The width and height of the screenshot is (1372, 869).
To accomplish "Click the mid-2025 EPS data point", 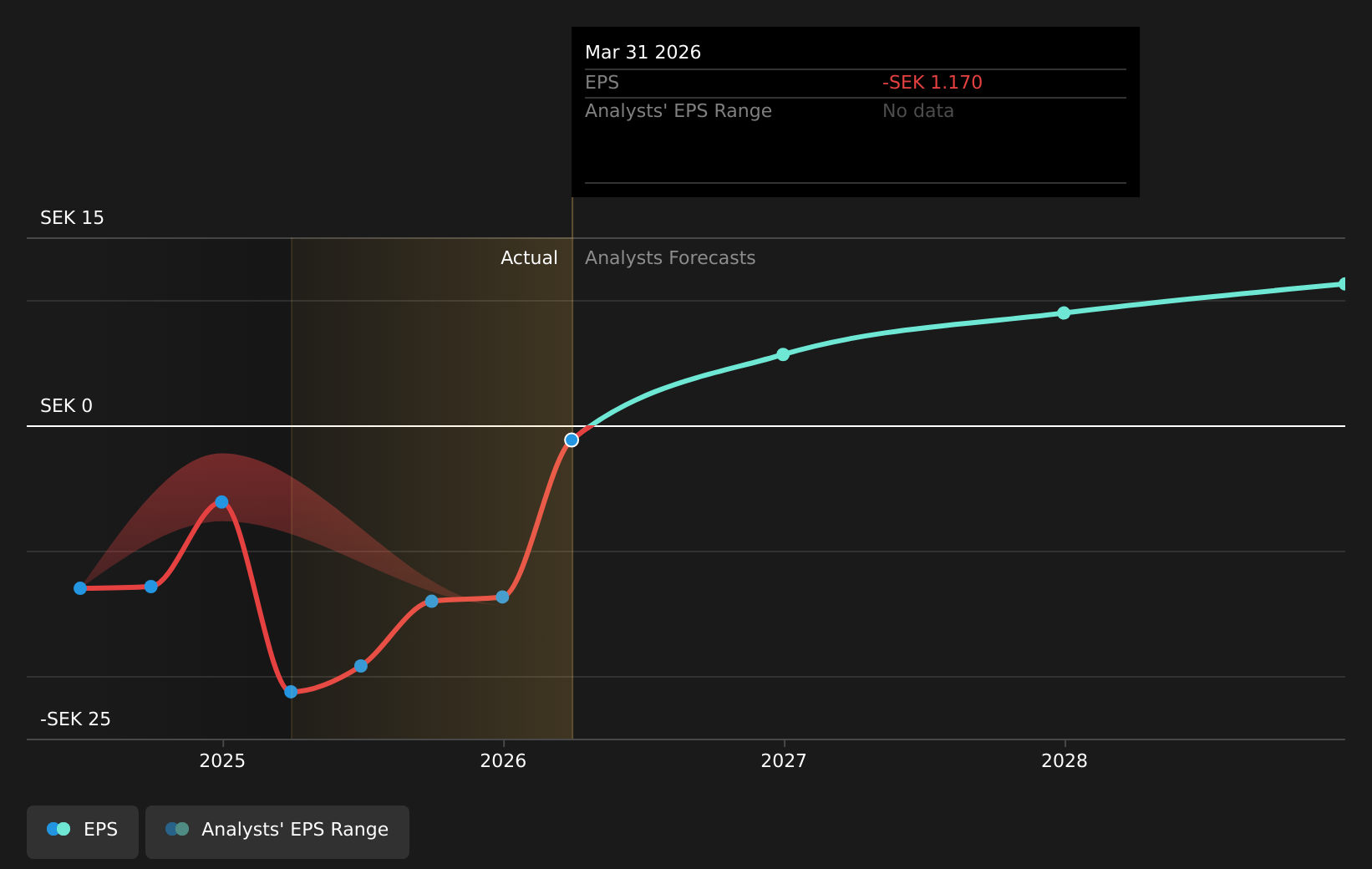I will point(361,666).
